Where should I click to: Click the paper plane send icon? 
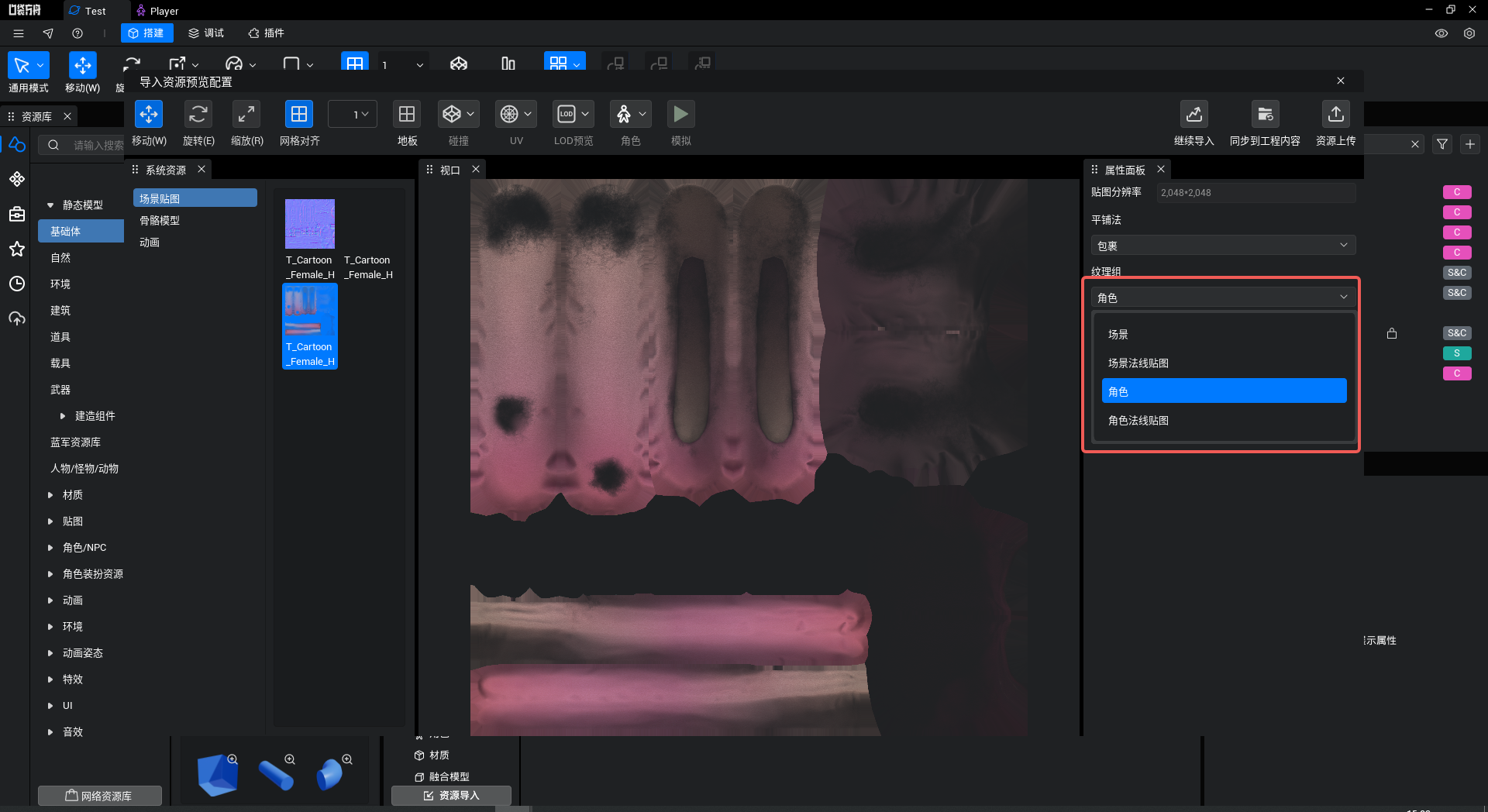(x=48, y=33)
